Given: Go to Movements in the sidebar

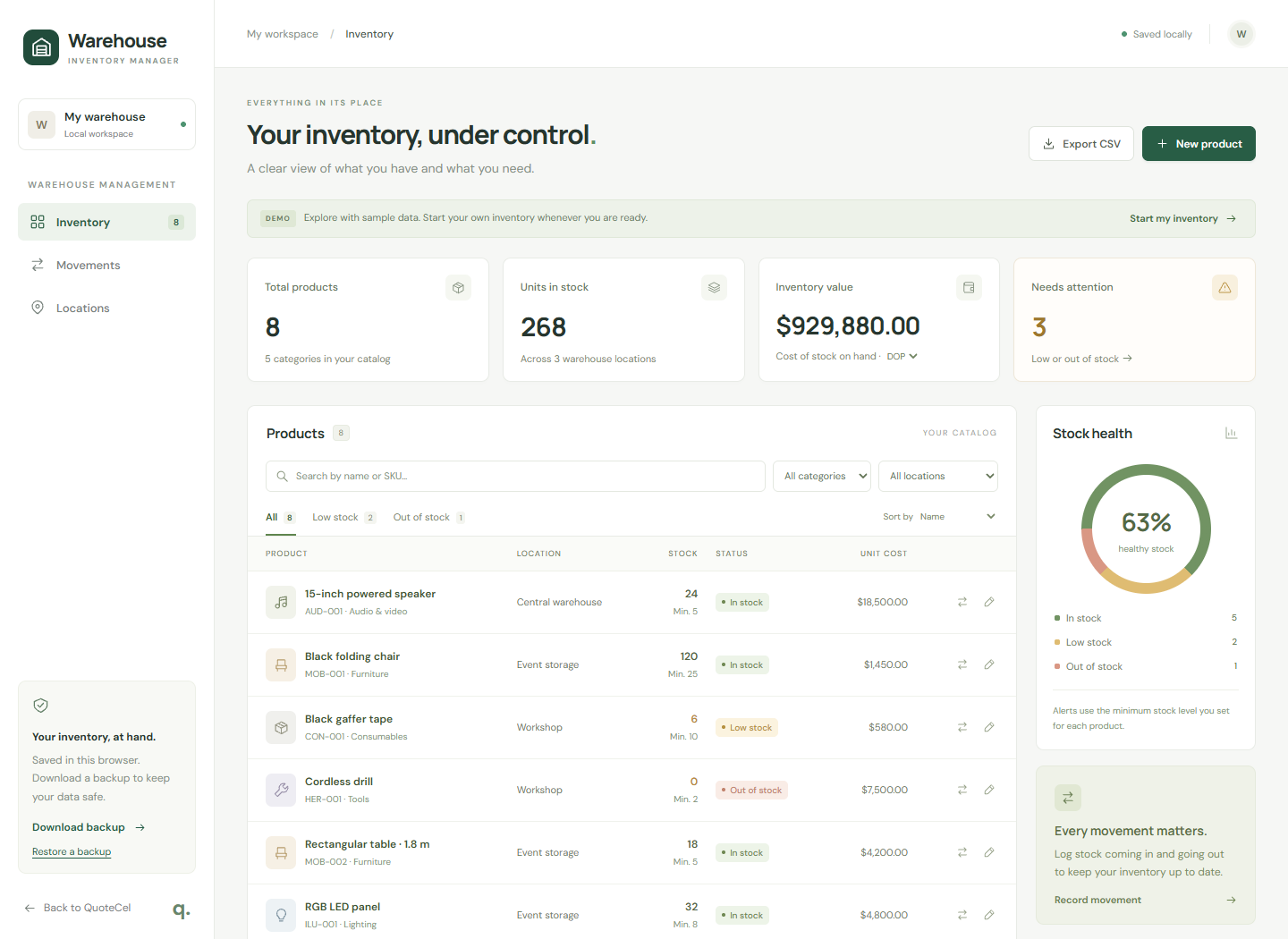Looking at the screenshot, I should (106, 265).
